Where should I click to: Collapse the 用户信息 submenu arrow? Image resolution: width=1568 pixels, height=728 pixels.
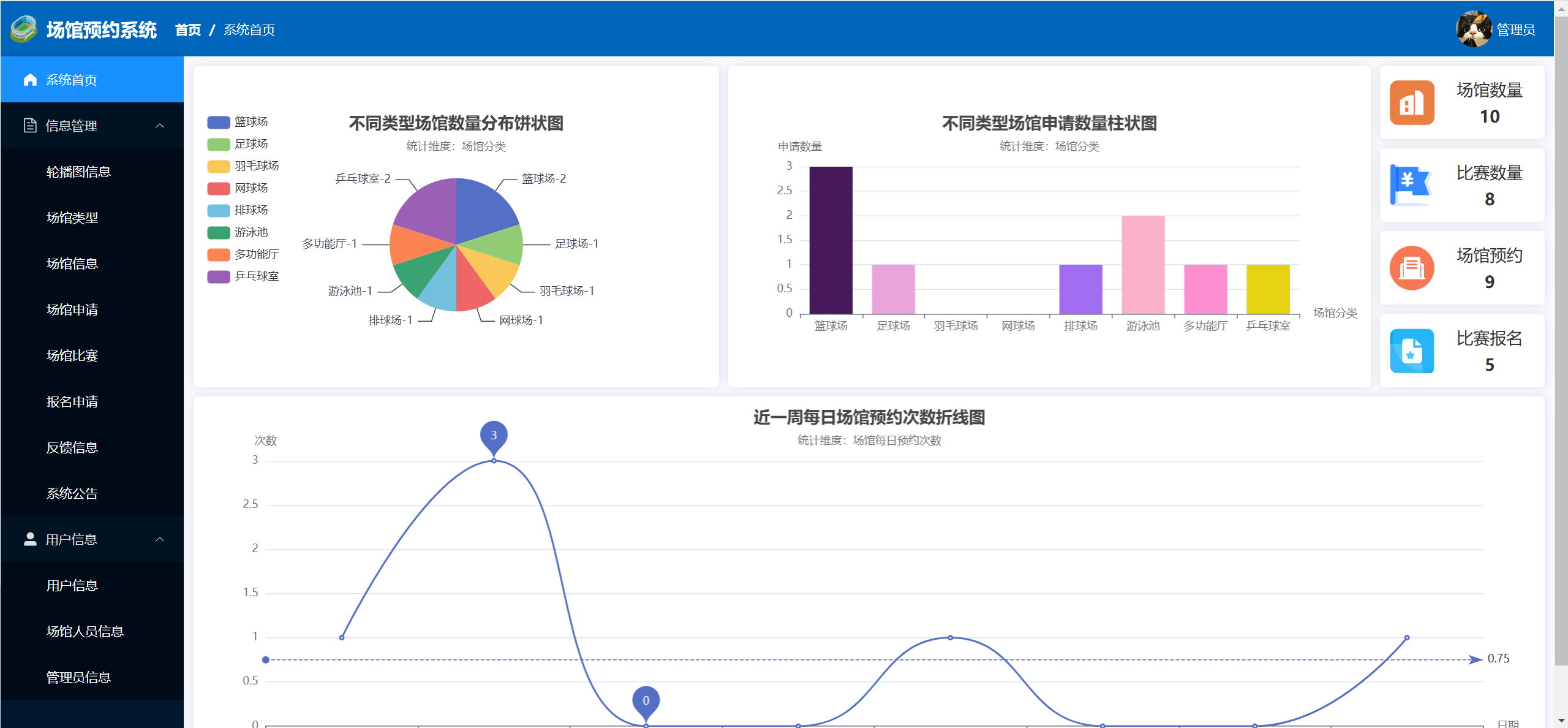160,539
